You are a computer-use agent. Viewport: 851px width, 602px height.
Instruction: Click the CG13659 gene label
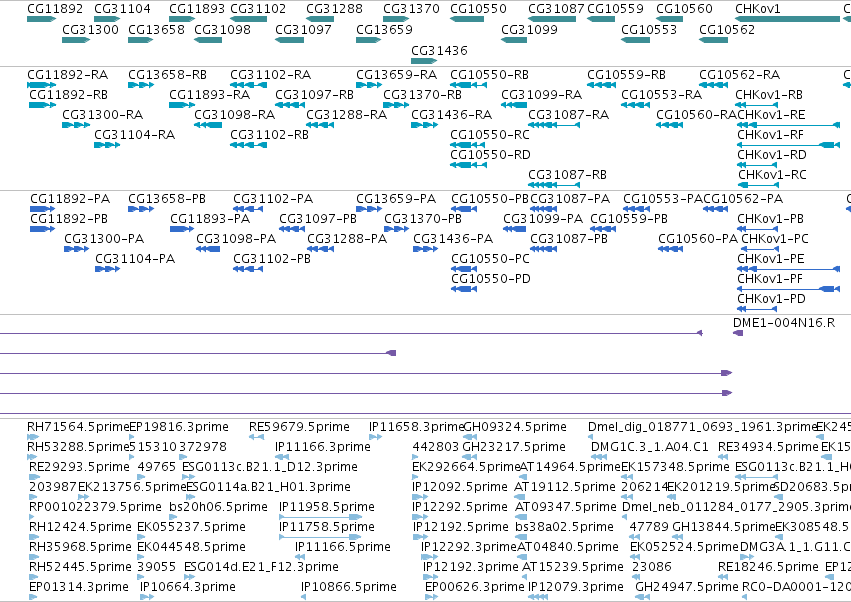(x=384, y=29)
